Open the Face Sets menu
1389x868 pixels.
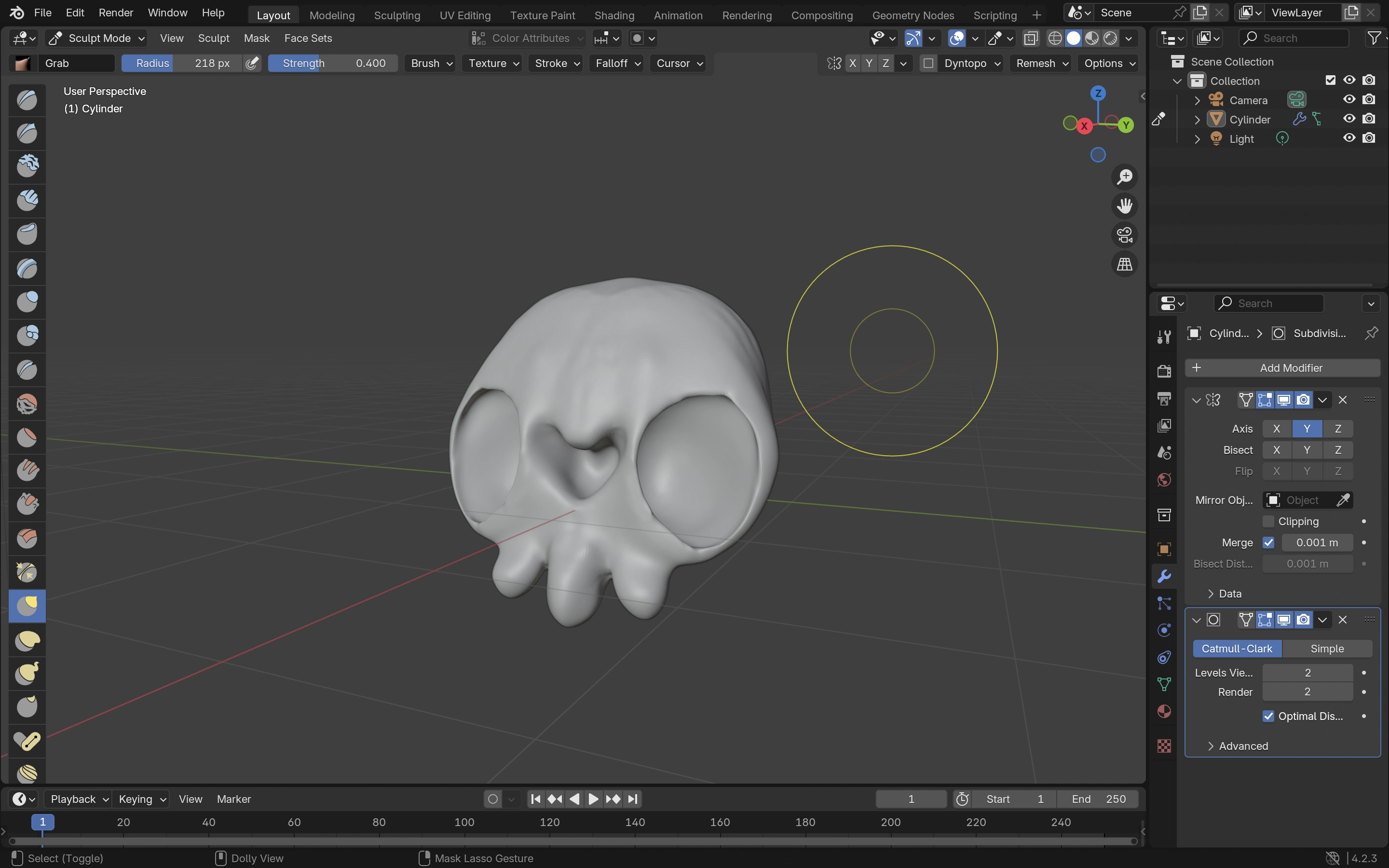point(308,39)
